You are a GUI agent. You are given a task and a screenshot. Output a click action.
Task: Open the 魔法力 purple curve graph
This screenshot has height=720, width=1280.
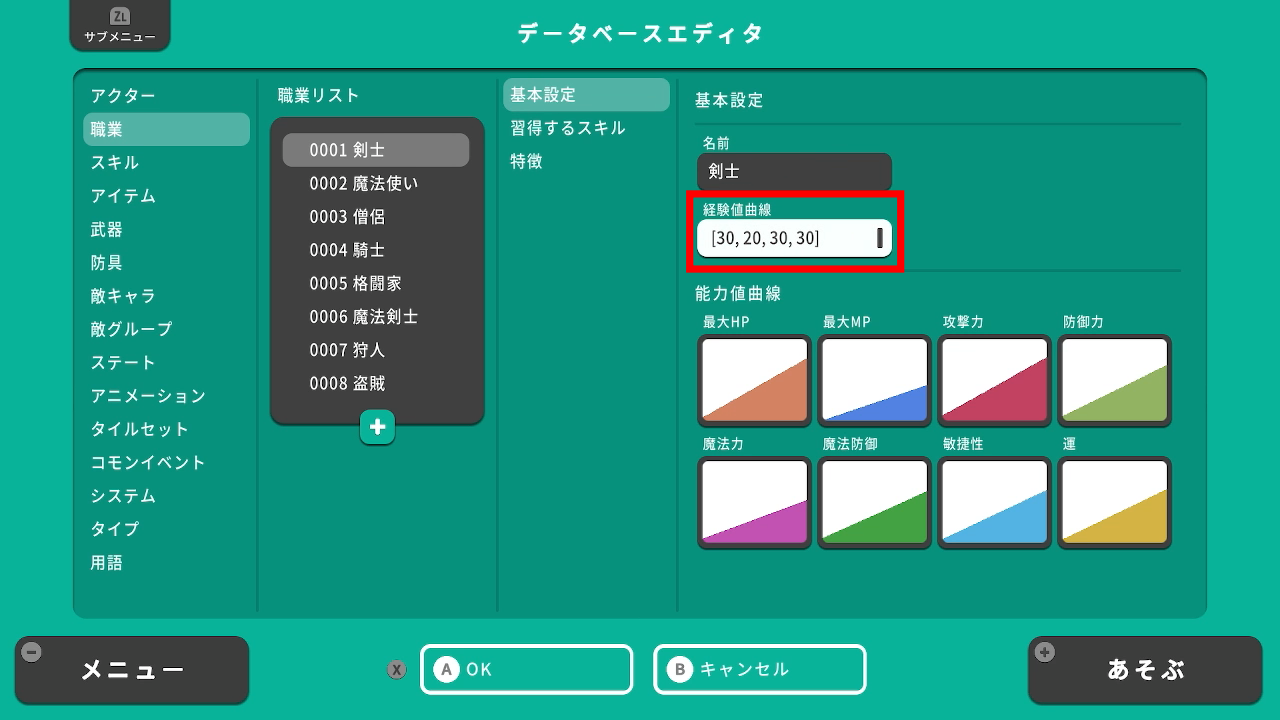754,502
